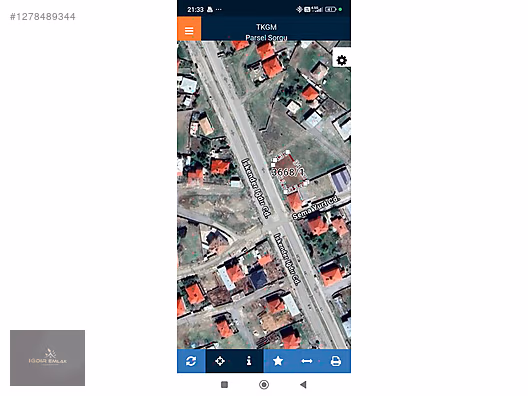Print the map with printer icon
The width and height of the screenshot is (528, 396).
(x=336, y=361)
